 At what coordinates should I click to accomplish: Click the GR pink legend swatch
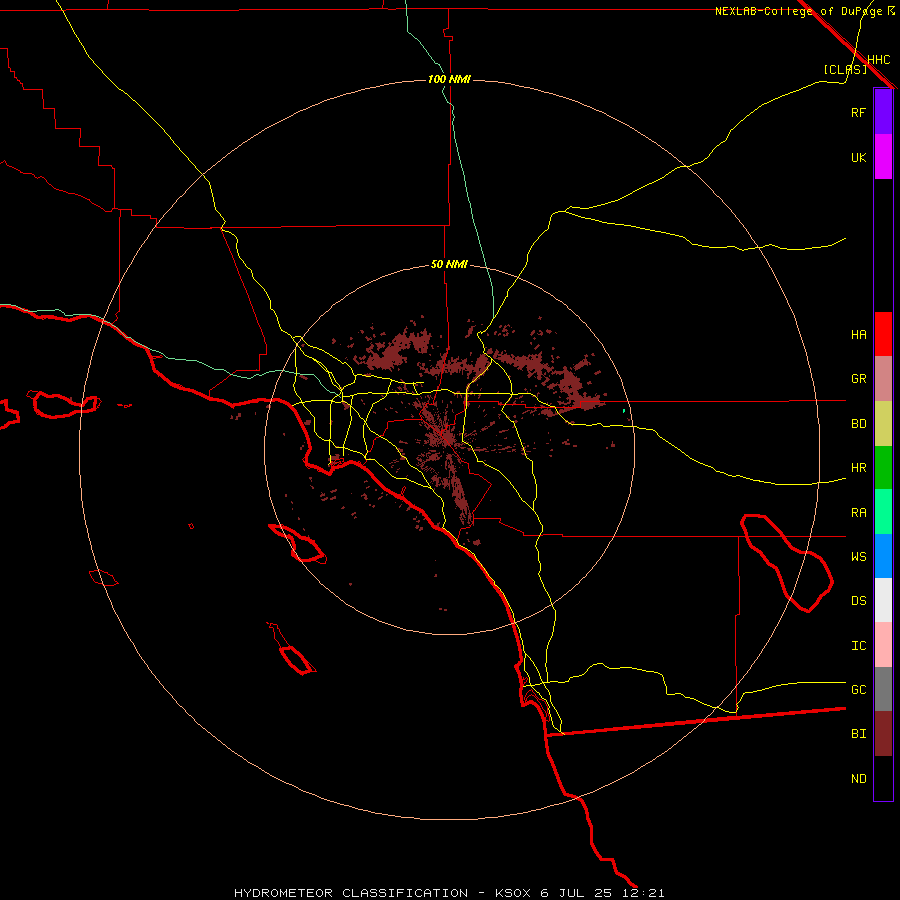883,379
